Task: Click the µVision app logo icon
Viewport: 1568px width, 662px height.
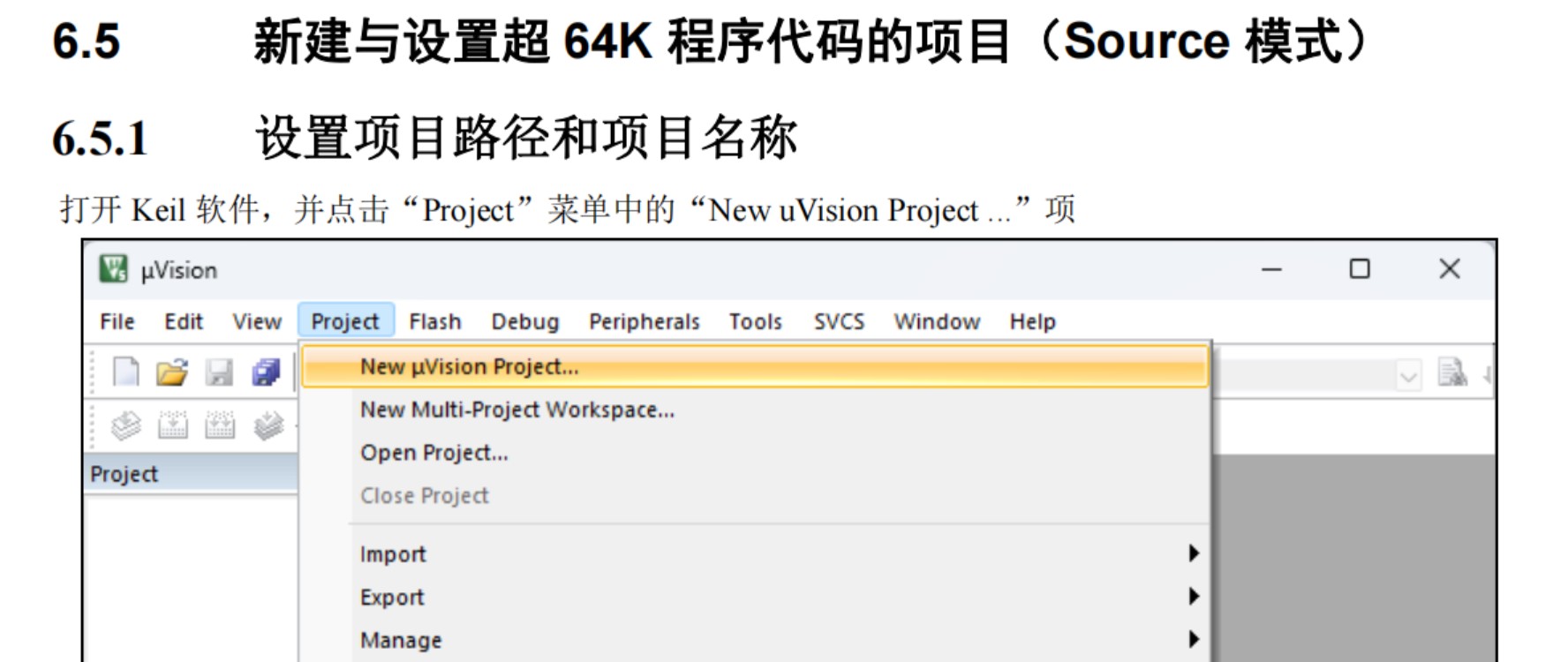Action: tap(113, 268)
